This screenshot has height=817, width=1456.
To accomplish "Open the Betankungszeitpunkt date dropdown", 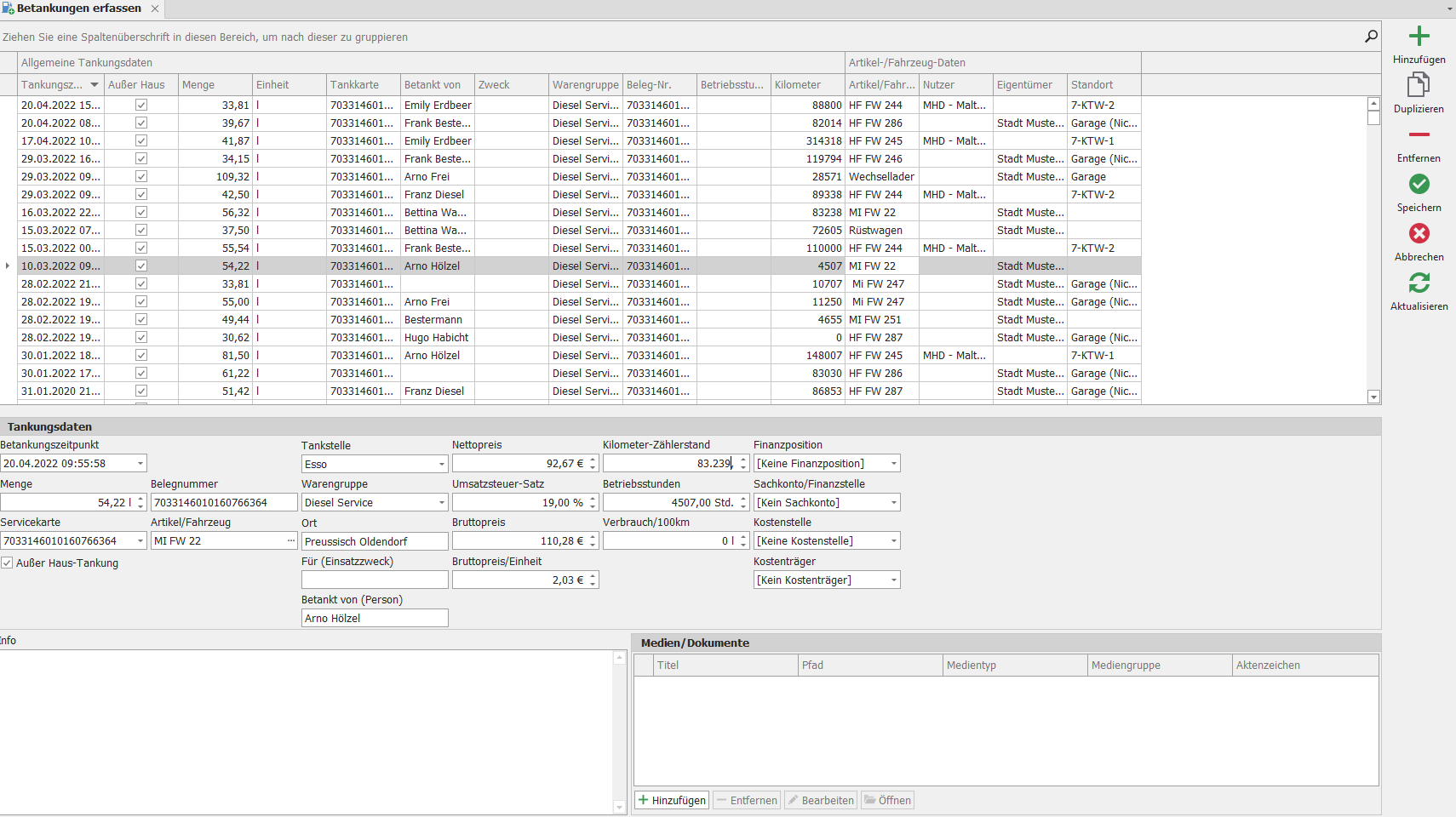I will [x=140, y=464].
